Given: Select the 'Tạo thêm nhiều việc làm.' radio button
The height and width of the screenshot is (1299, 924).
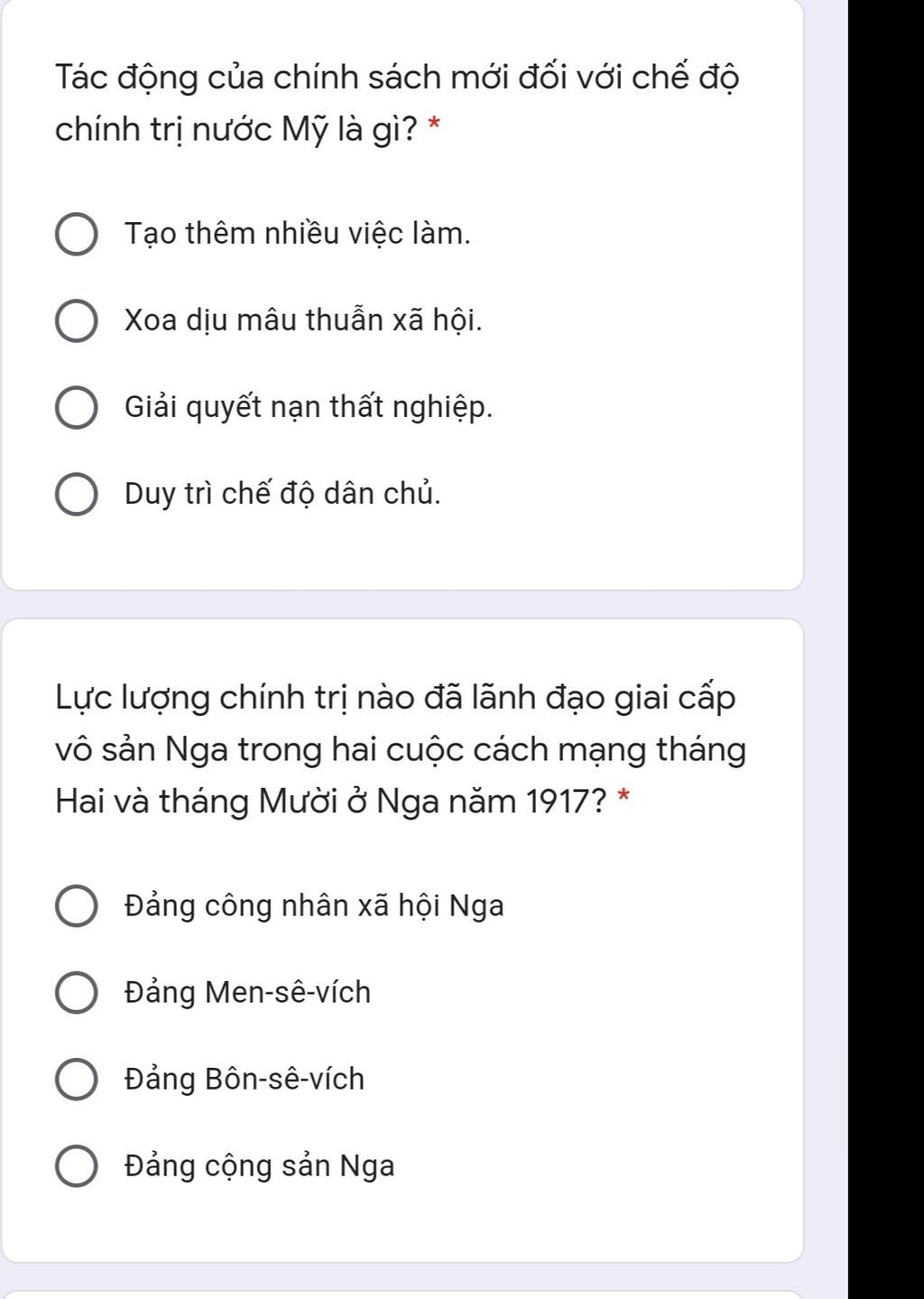Looking at the screenshot, I should click(x=78, y=235).
